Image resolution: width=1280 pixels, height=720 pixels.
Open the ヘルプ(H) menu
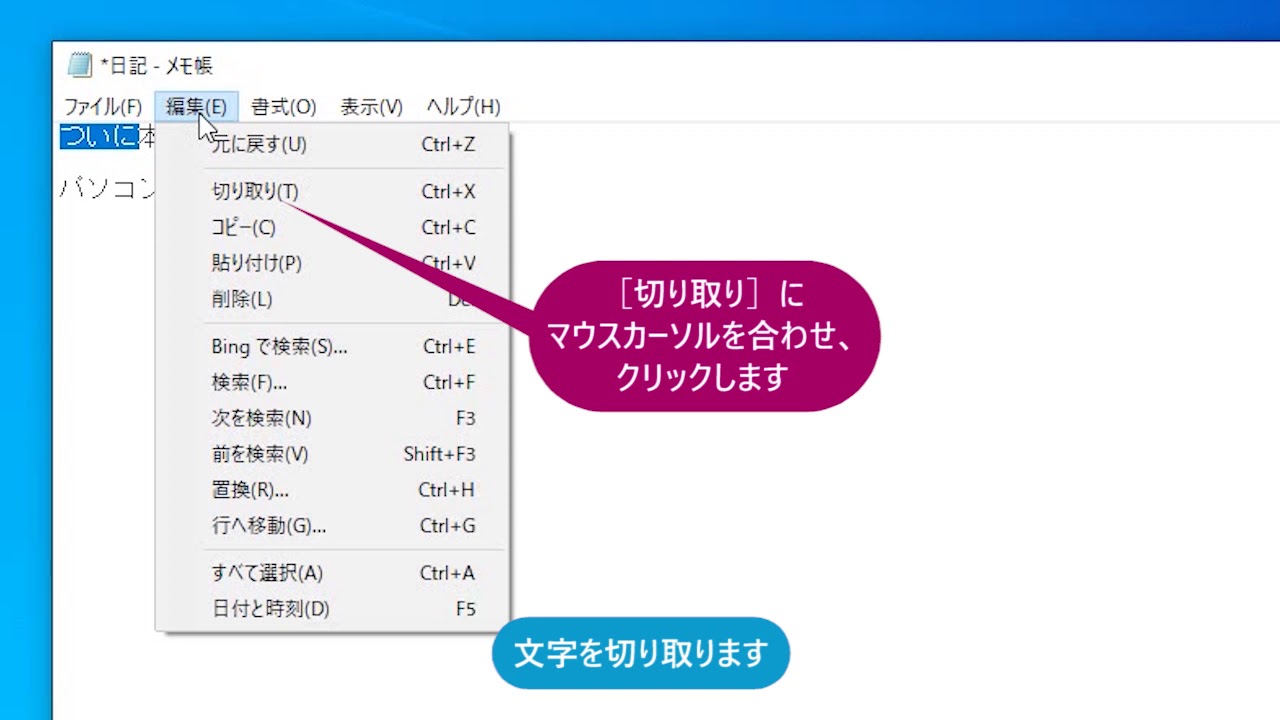pyautogui.click(x=463, y=107)
